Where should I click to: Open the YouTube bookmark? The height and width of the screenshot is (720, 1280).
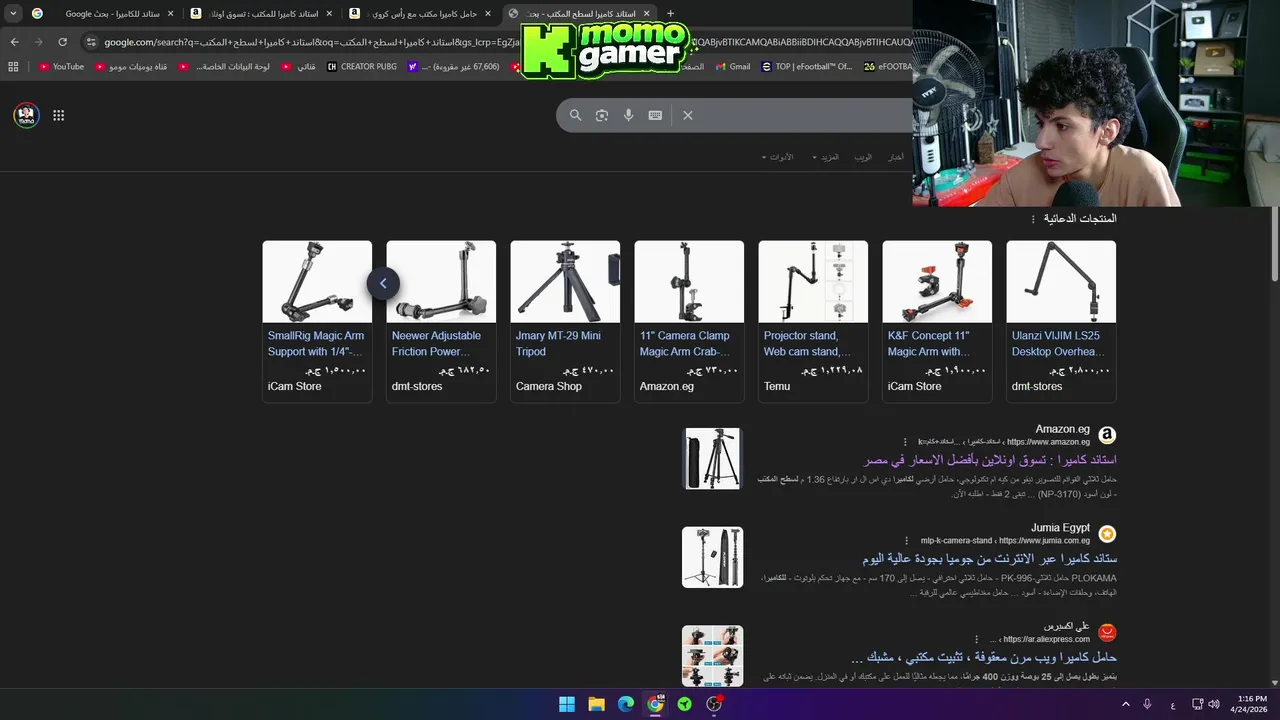point(61,67)
